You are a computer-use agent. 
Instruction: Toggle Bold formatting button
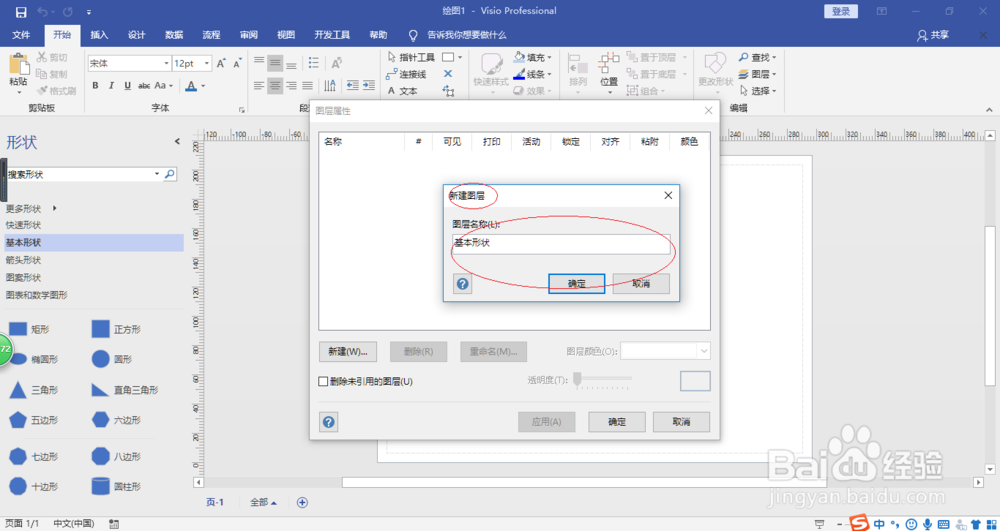(95, 85)
